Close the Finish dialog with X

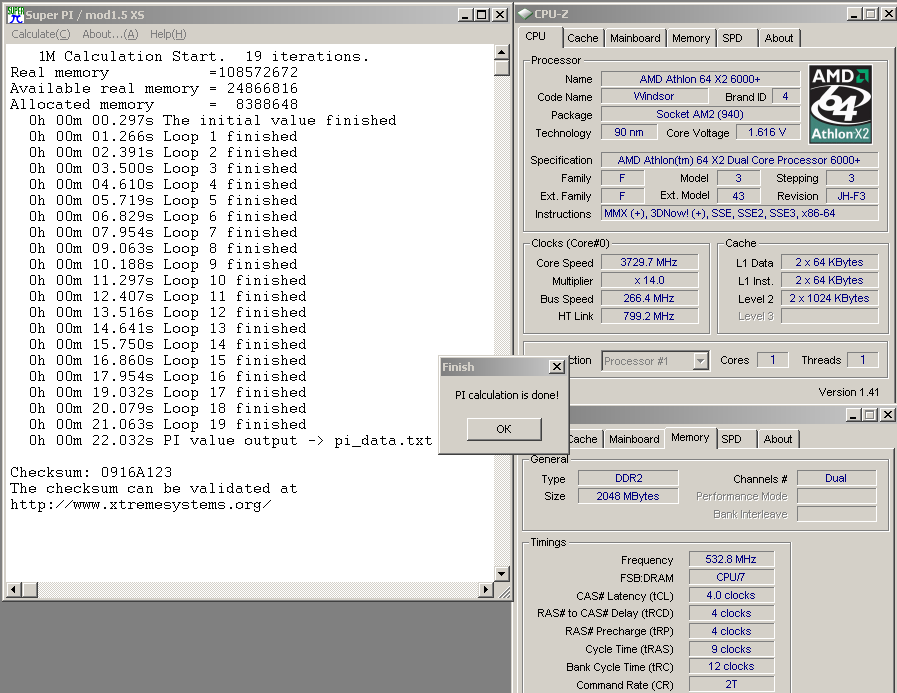click(x=557, y=367)
